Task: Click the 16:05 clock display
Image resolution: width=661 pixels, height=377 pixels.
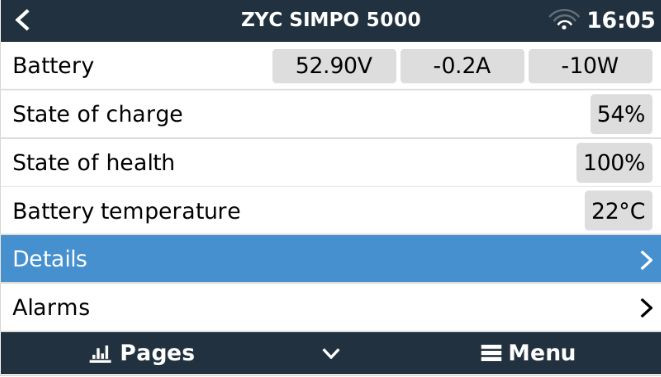Action: pyautogui.click(x=621, y=20)
